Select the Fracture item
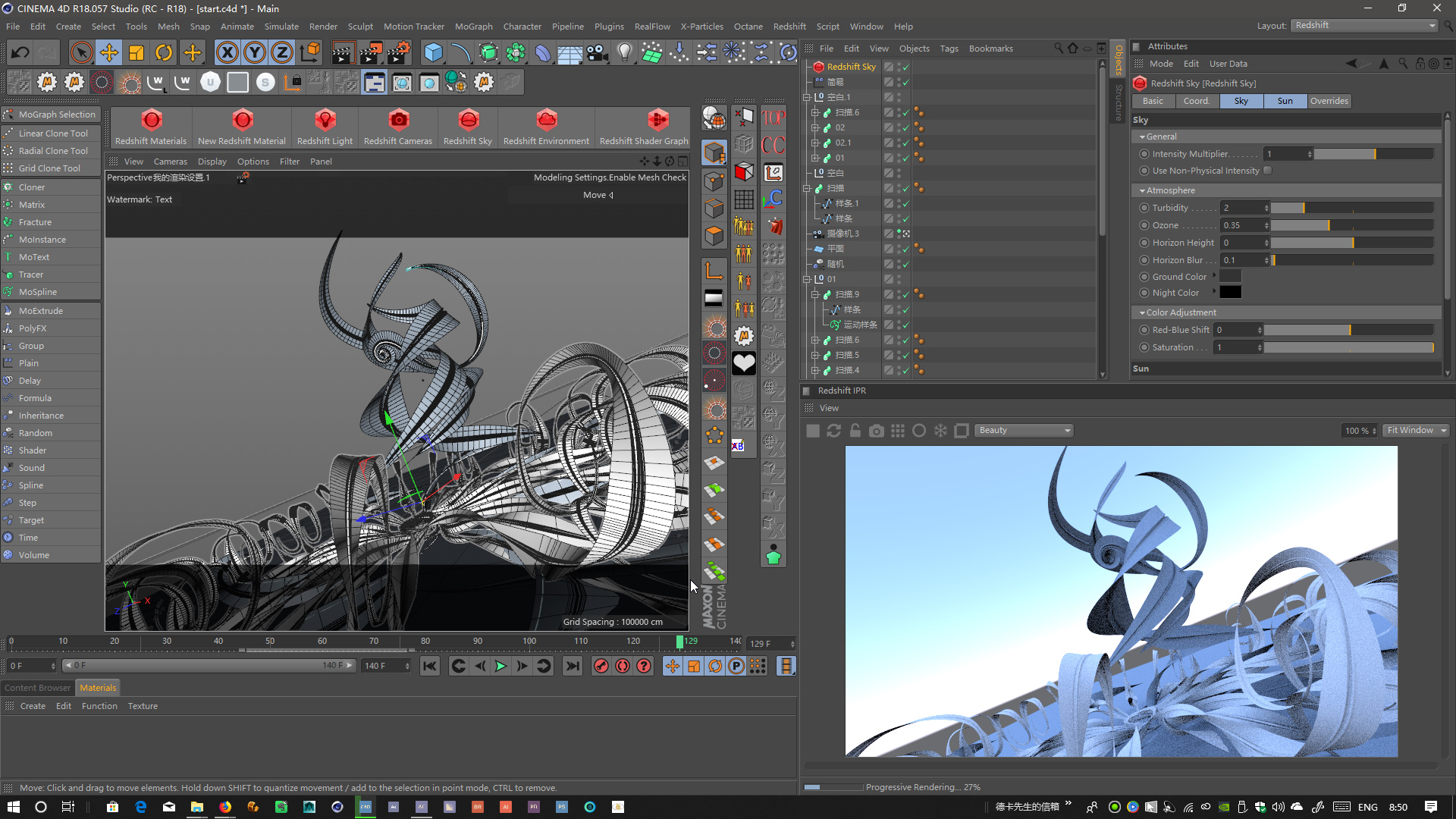1456x819 pixels. coord(51,222)
